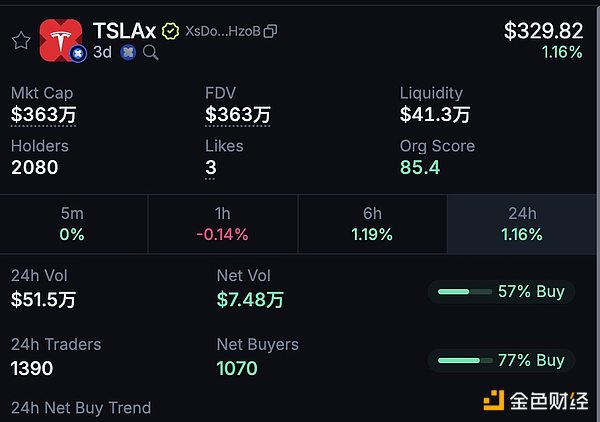Click the favorite star icon

click(20, 40)
